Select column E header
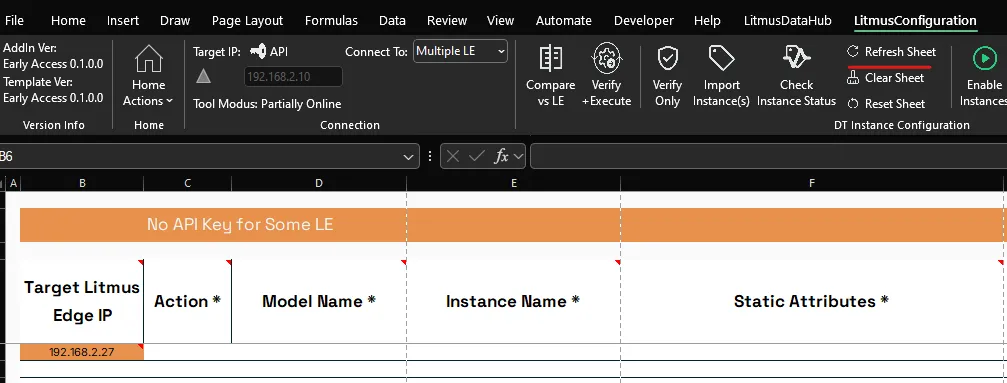 [514, 183]
